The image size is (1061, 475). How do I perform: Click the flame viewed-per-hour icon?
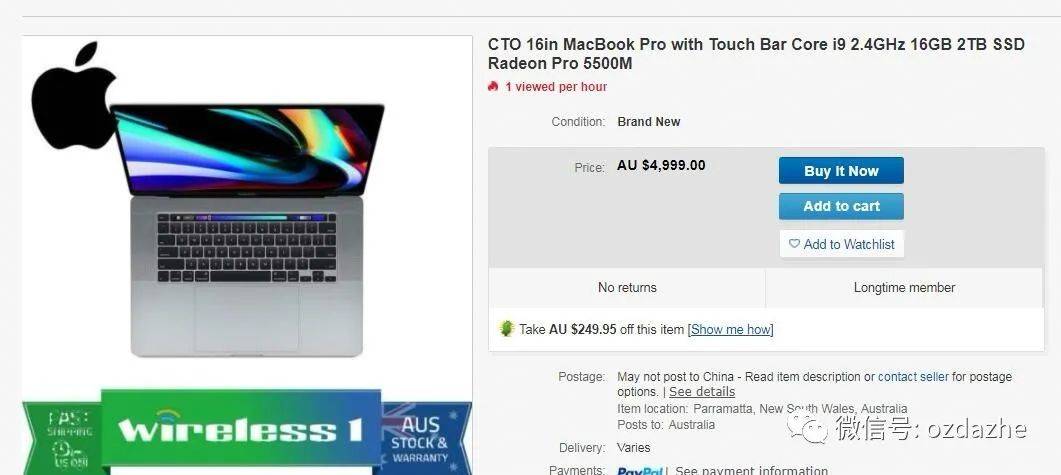[x=493, y=87]
